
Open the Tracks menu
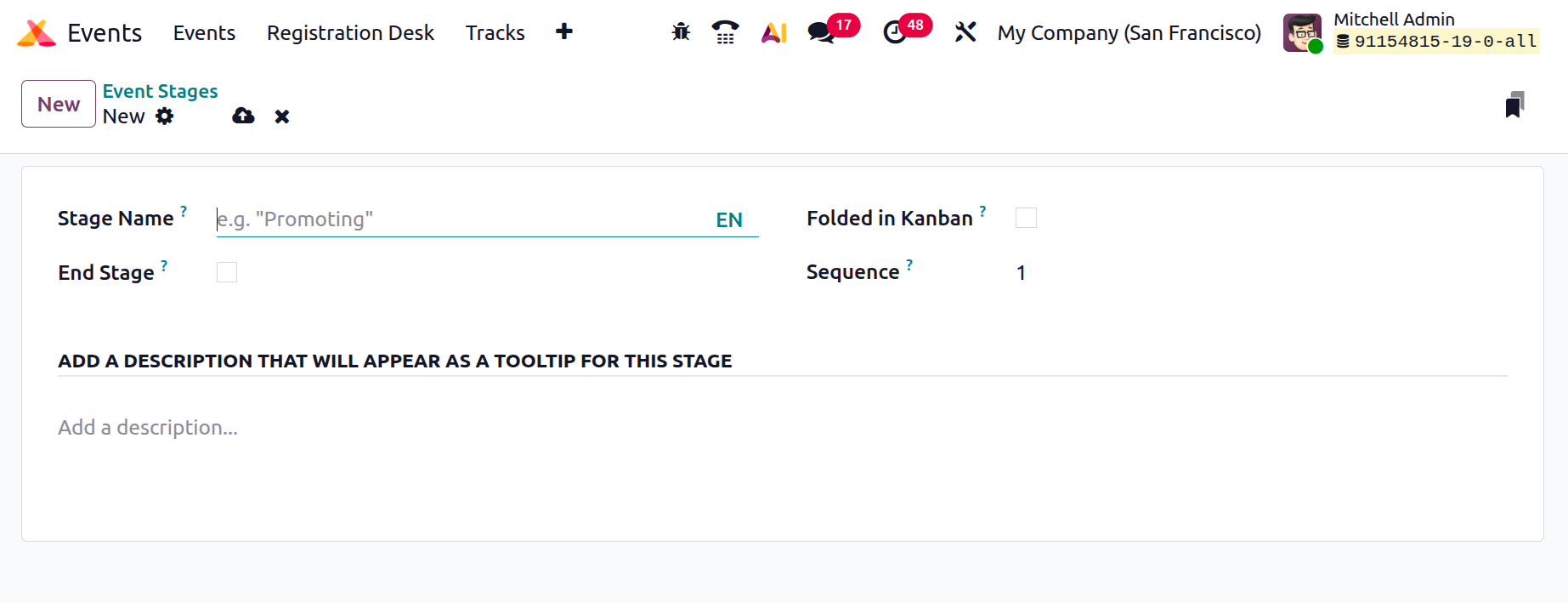pos(495,32)
